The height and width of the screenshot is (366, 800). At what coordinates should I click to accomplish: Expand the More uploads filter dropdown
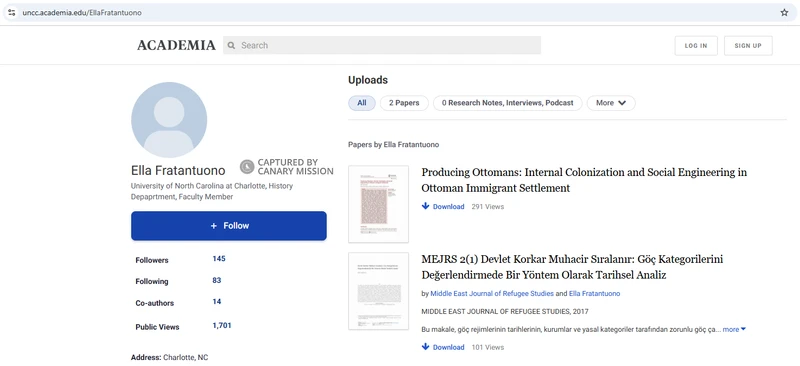point(611,103)
